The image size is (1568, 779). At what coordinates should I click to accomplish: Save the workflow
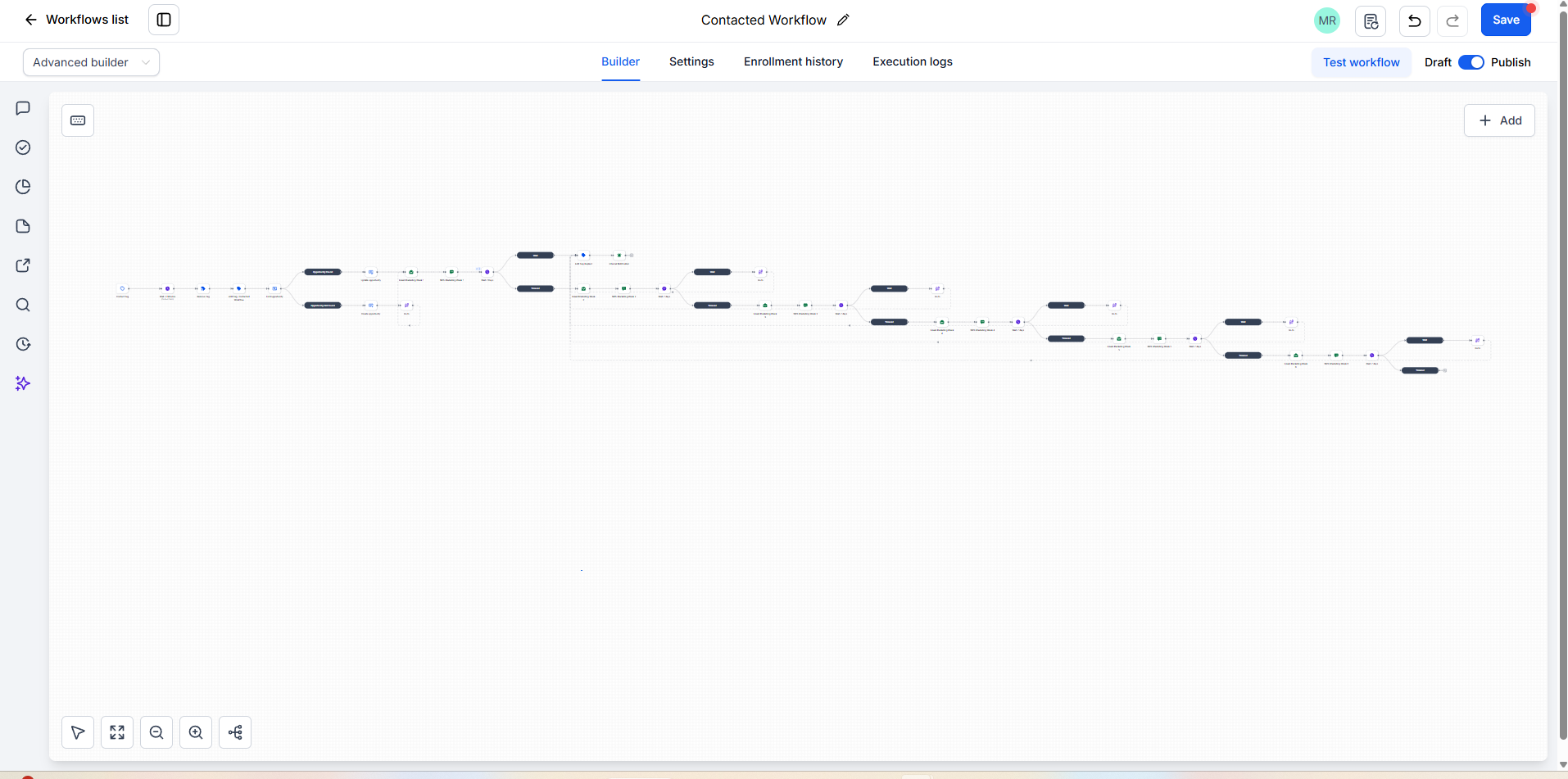pyautogui.click(x=1506, y=20)
